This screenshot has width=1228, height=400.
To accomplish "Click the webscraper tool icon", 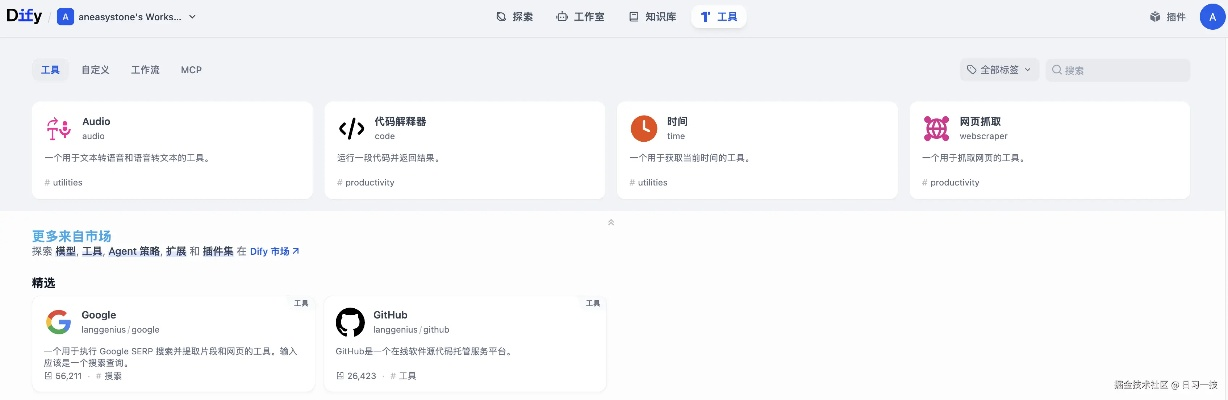I will pyautogui.click(x=936, y=128).
